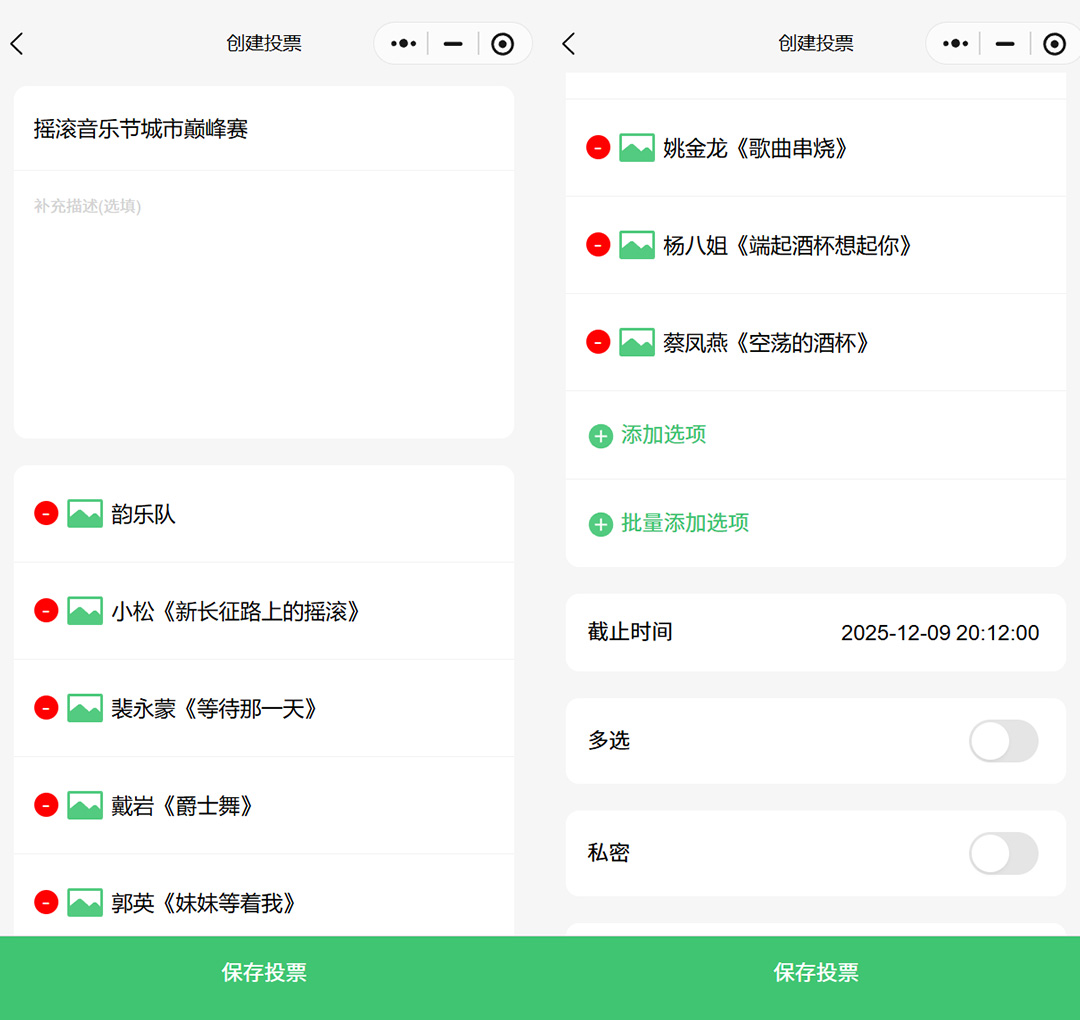
Task: Delete the 姚金龙《歌曲串烧》 option
Action: (597, 147)
